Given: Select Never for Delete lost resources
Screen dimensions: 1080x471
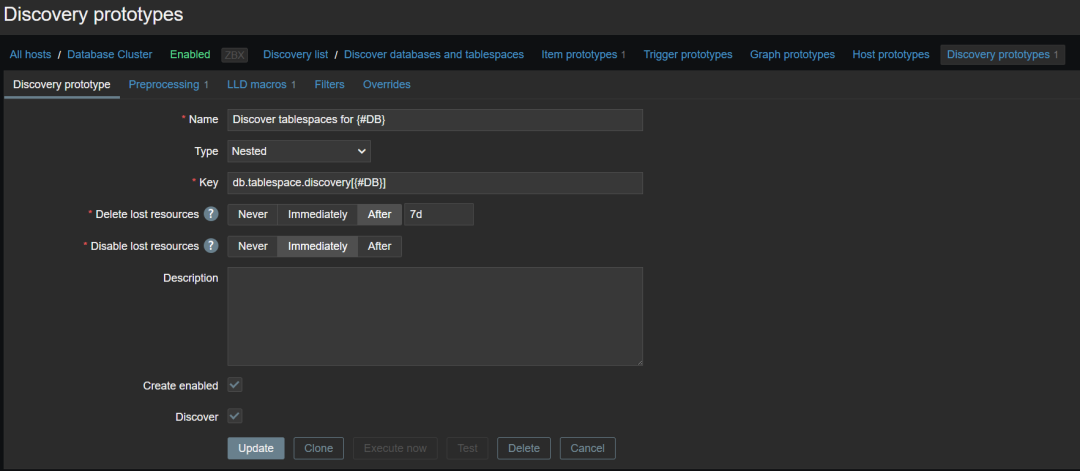Looking at the screenshot, I should [x=253, y=214].
